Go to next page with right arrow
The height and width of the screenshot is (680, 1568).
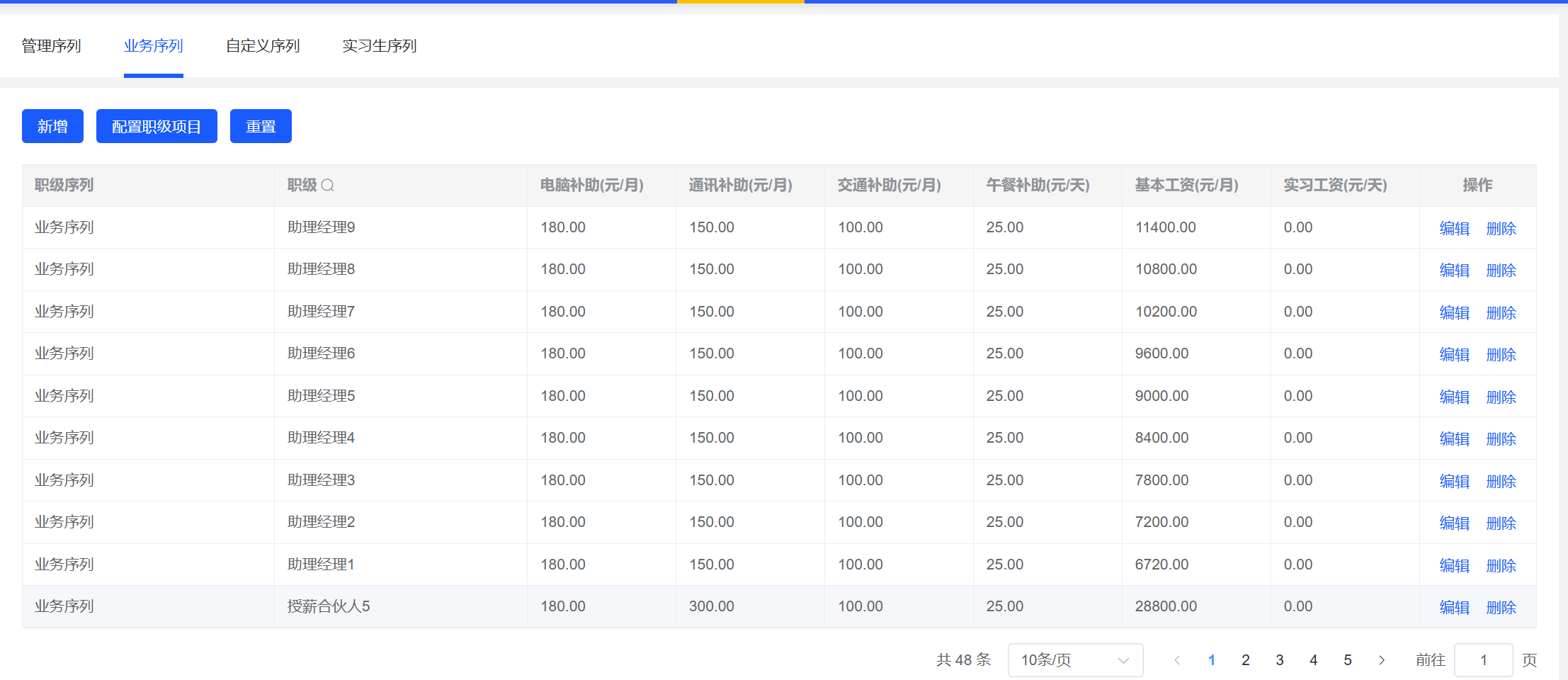coord(1381,660)
